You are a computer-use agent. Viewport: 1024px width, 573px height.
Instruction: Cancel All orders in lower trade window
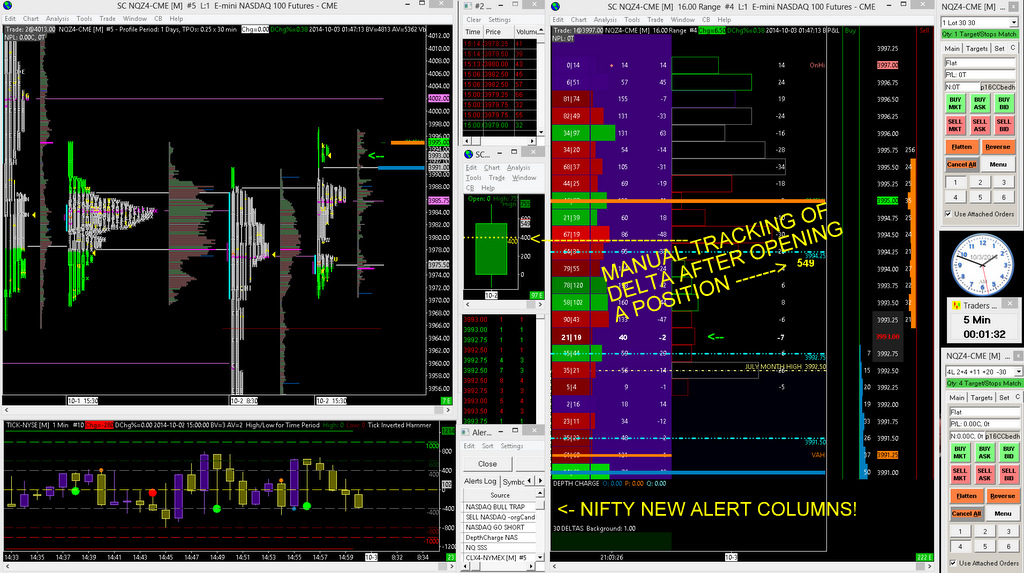pyautogui.click(x=967, y=514)
